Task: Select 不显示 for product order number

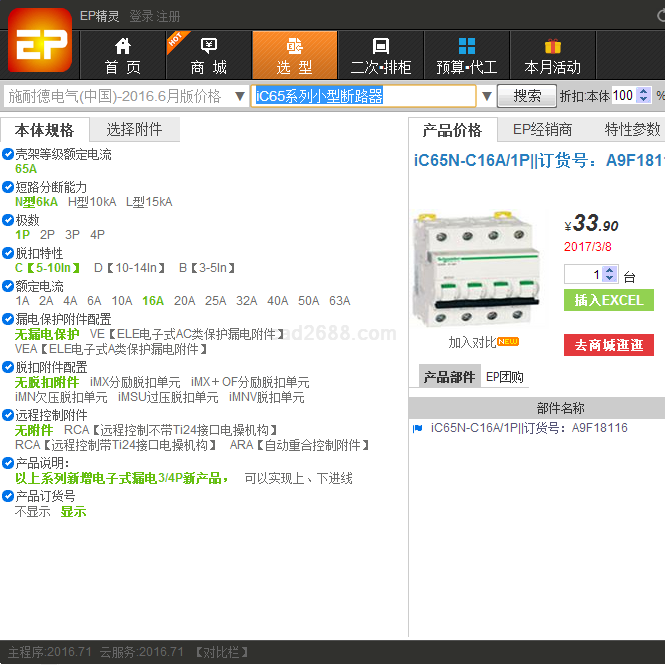Action: coord(32,512)
